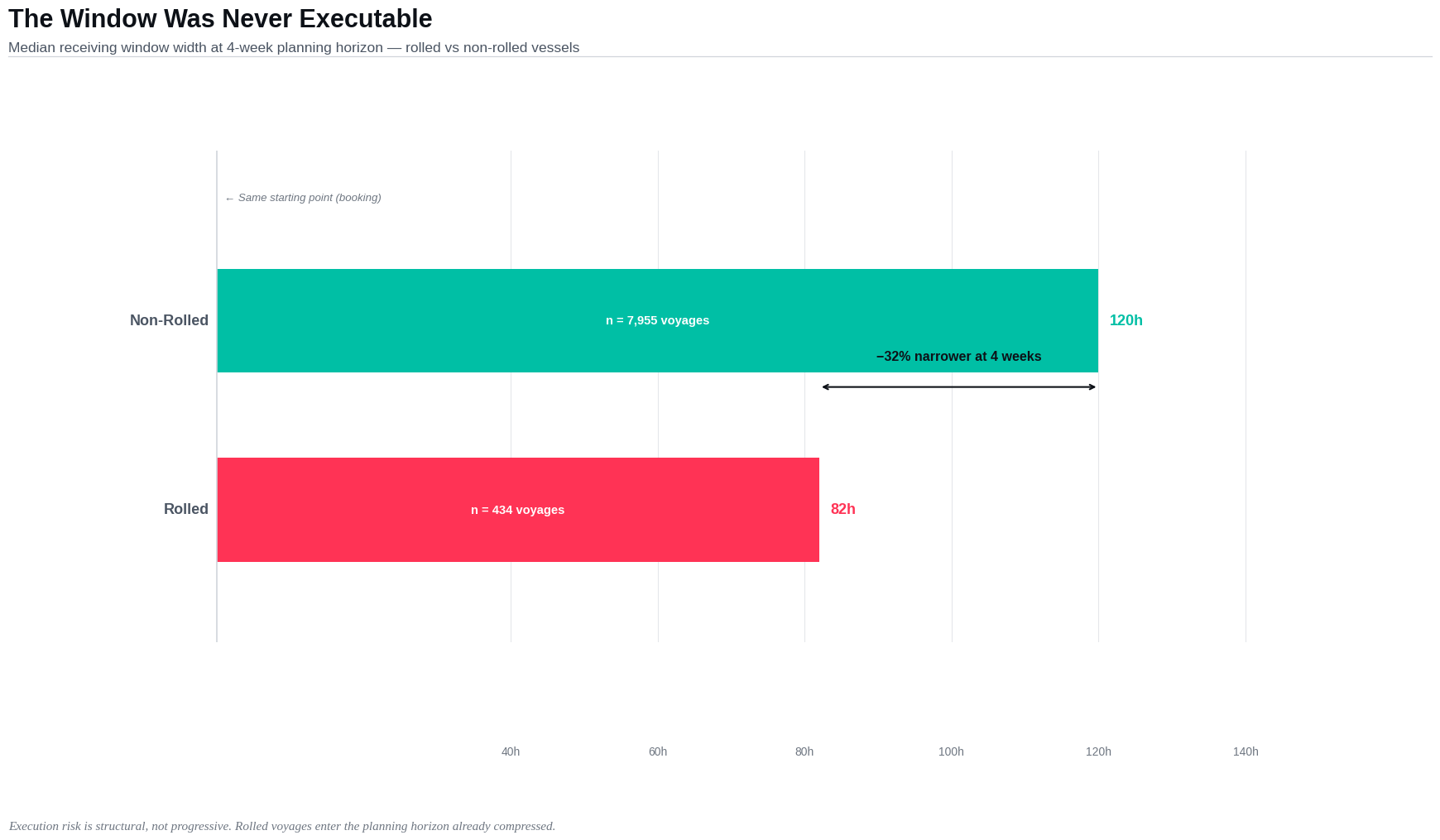Click the teal '120h' value label

1126,320
